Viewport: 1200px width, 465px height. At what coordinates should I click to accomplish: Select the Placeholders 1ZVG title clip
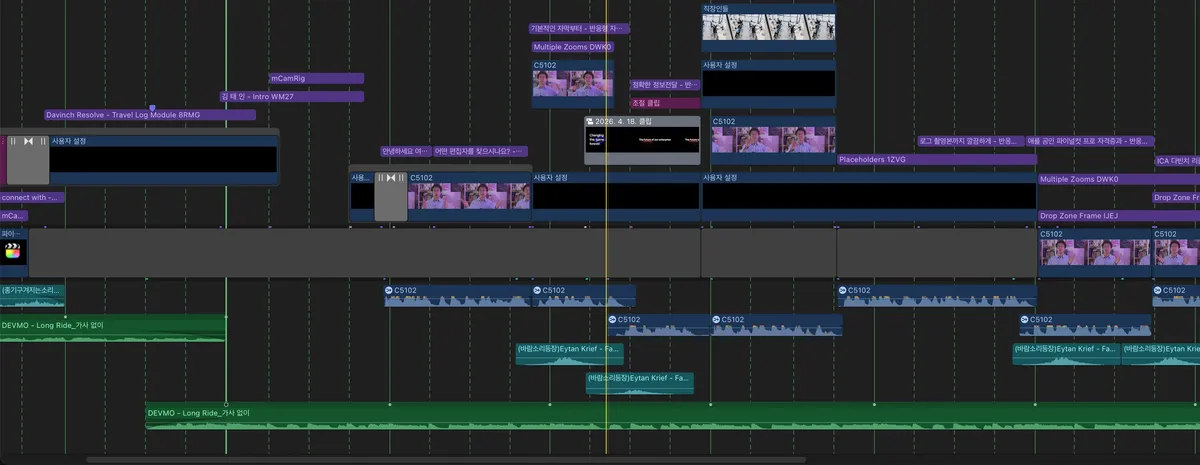936,159
